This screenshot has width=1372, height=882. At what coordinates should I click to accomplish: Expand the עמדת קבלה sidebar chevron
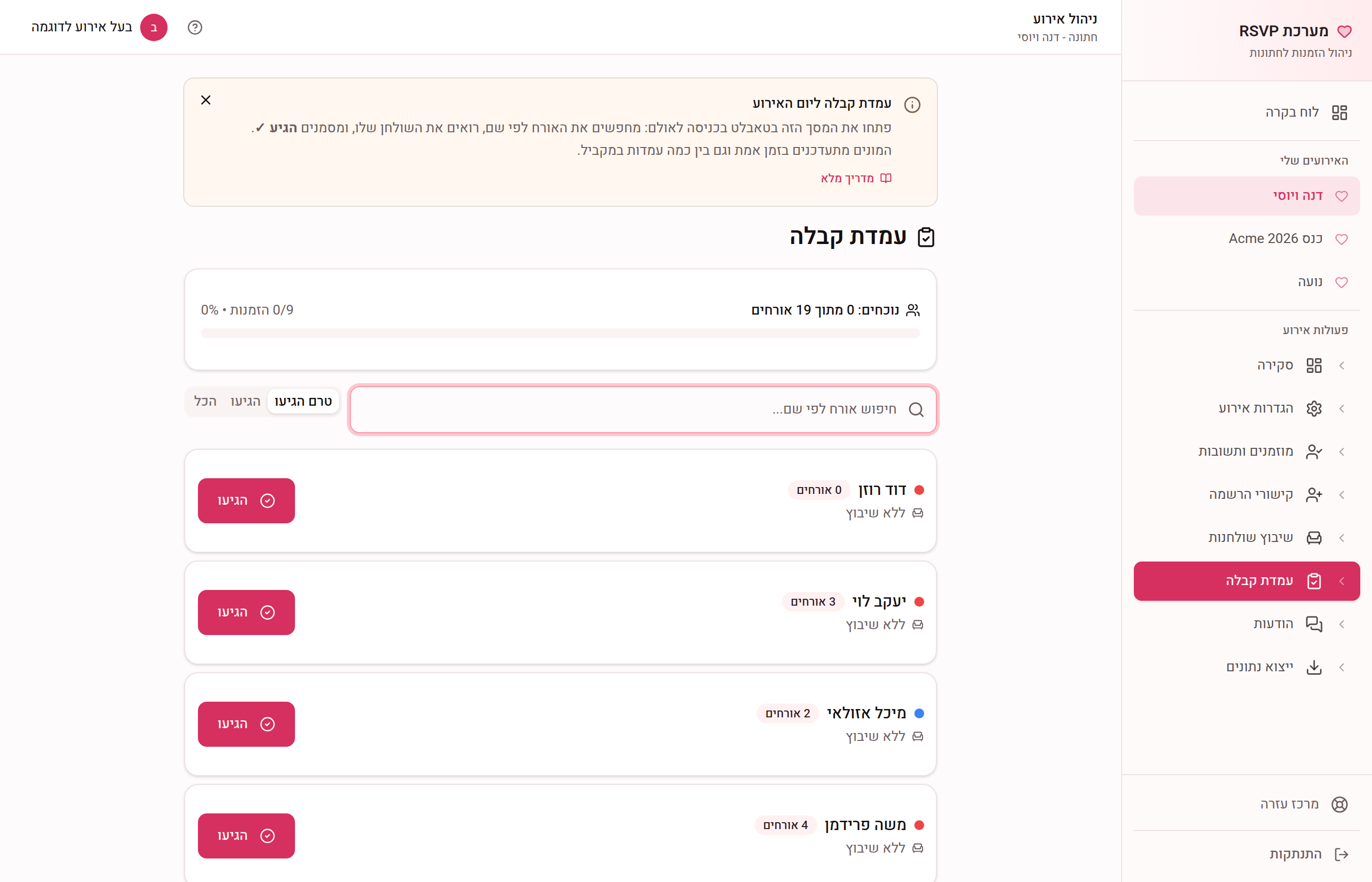(x=1342, y=581)
